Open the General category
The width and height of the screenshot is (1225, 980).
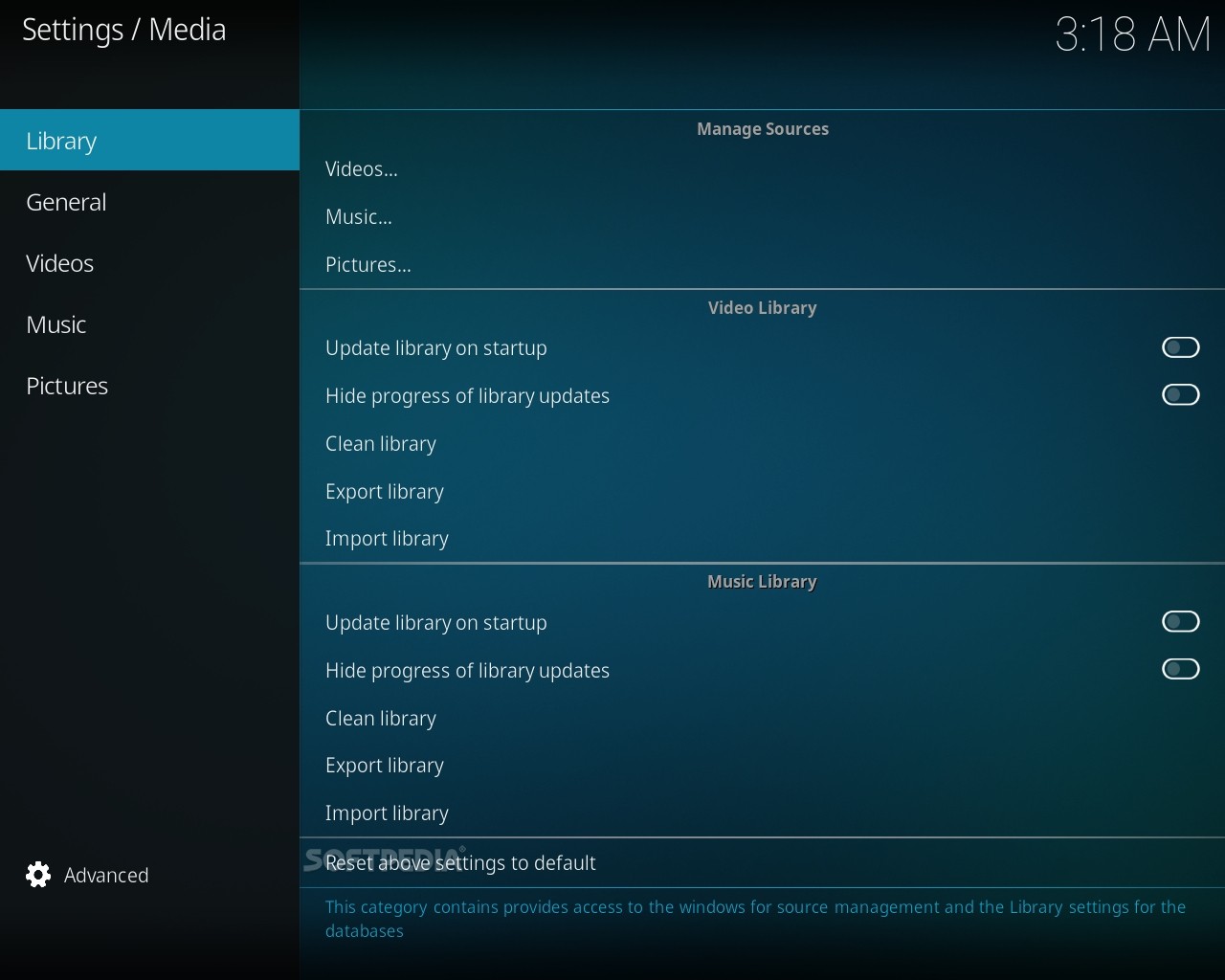149,202
